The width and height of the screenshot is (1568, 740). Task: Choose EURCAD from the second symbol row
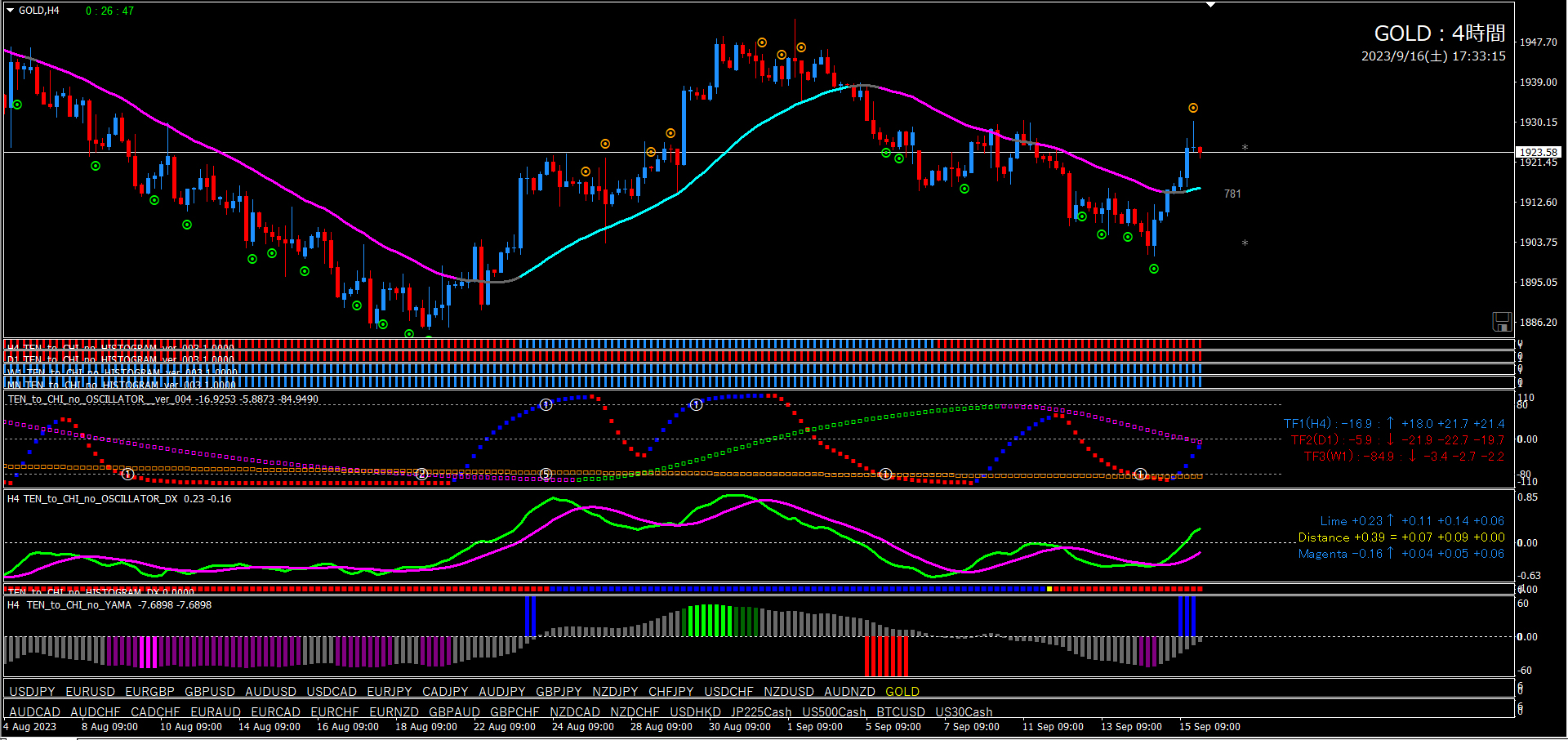tap(276, 712)
